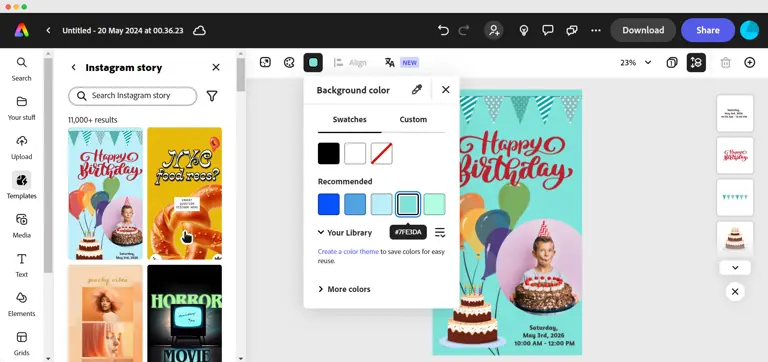Open the lightbulb tips icon
768x362 pixels.
click(524, 30)
